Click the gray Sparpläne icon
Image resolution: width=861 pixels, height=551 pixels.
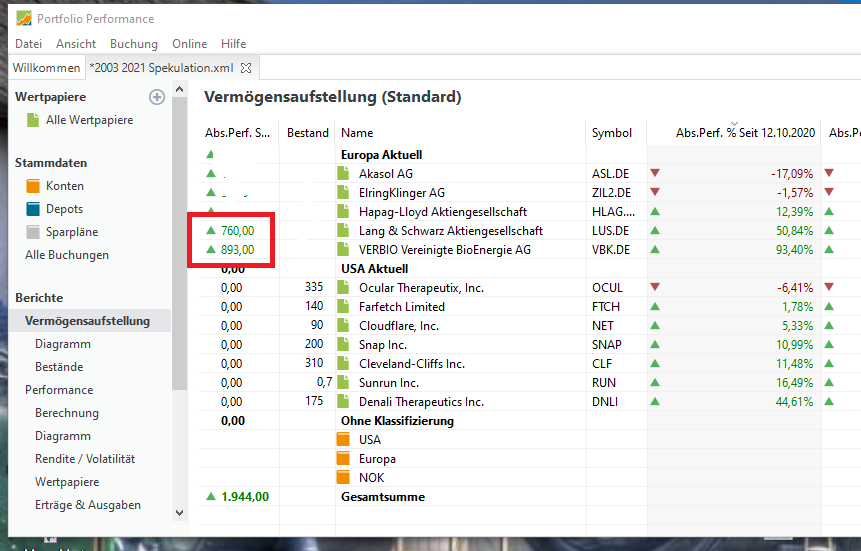(x=33, y=232)
